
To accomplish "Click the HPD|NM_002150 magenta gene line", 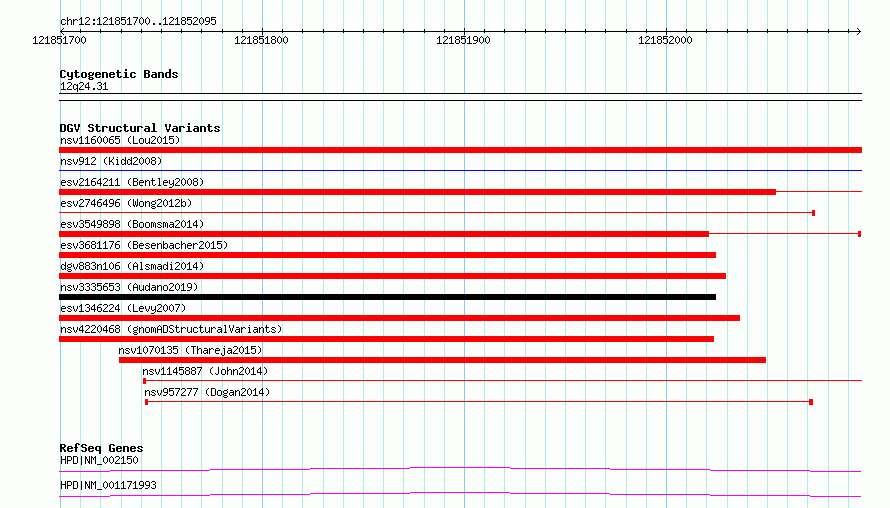I will coord(460,469).
